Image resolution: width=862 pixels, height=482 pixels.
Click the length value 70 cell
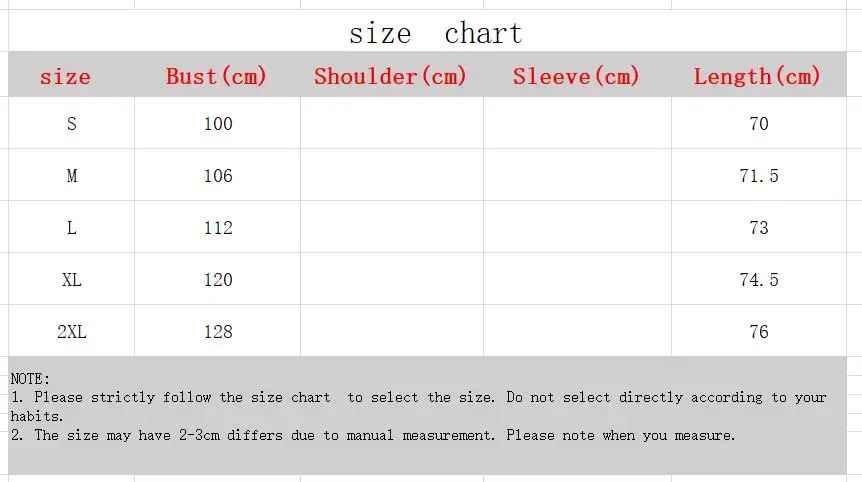point(758,124)
